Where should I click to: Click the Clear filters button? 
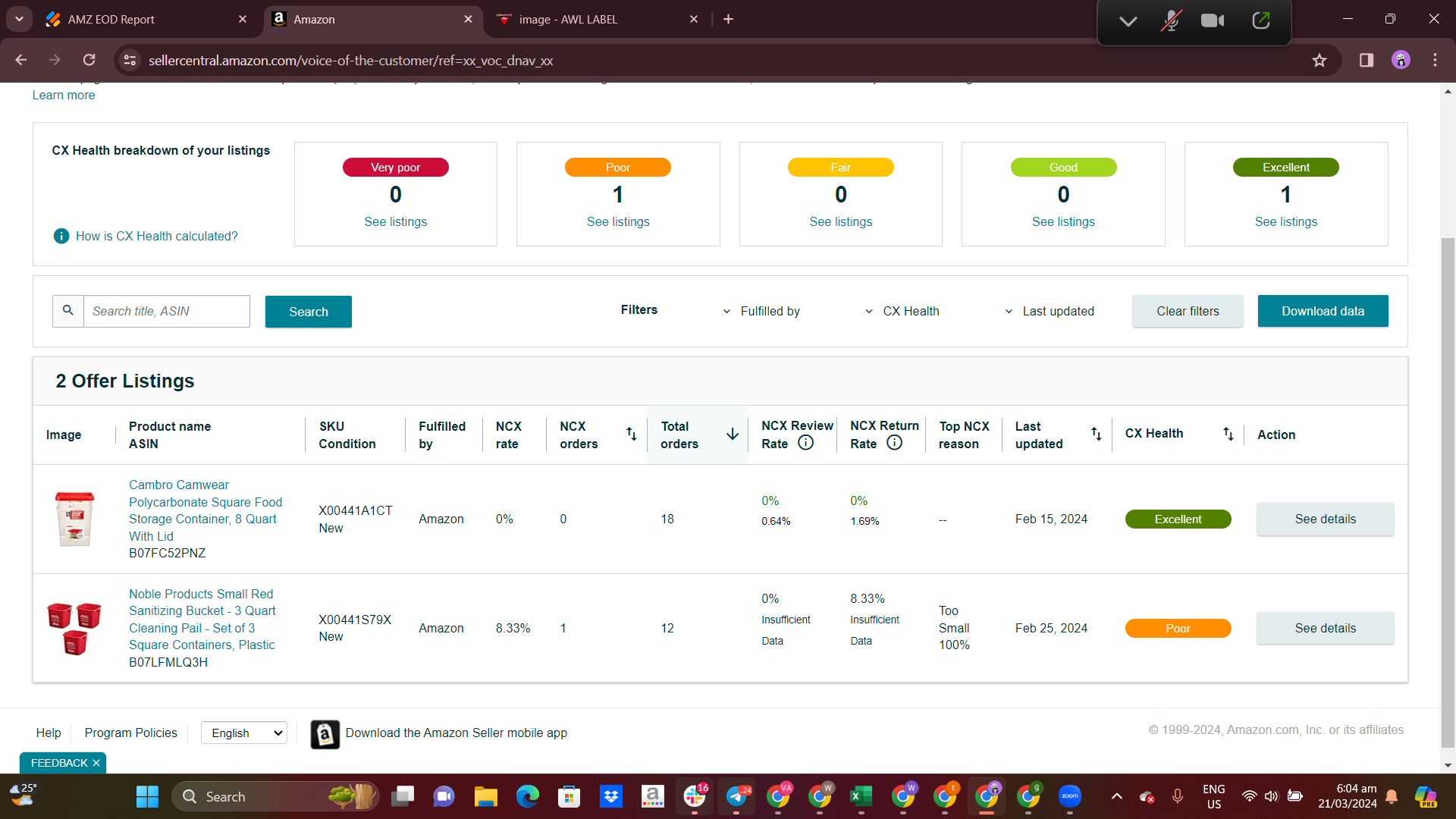coord(1188,311)
